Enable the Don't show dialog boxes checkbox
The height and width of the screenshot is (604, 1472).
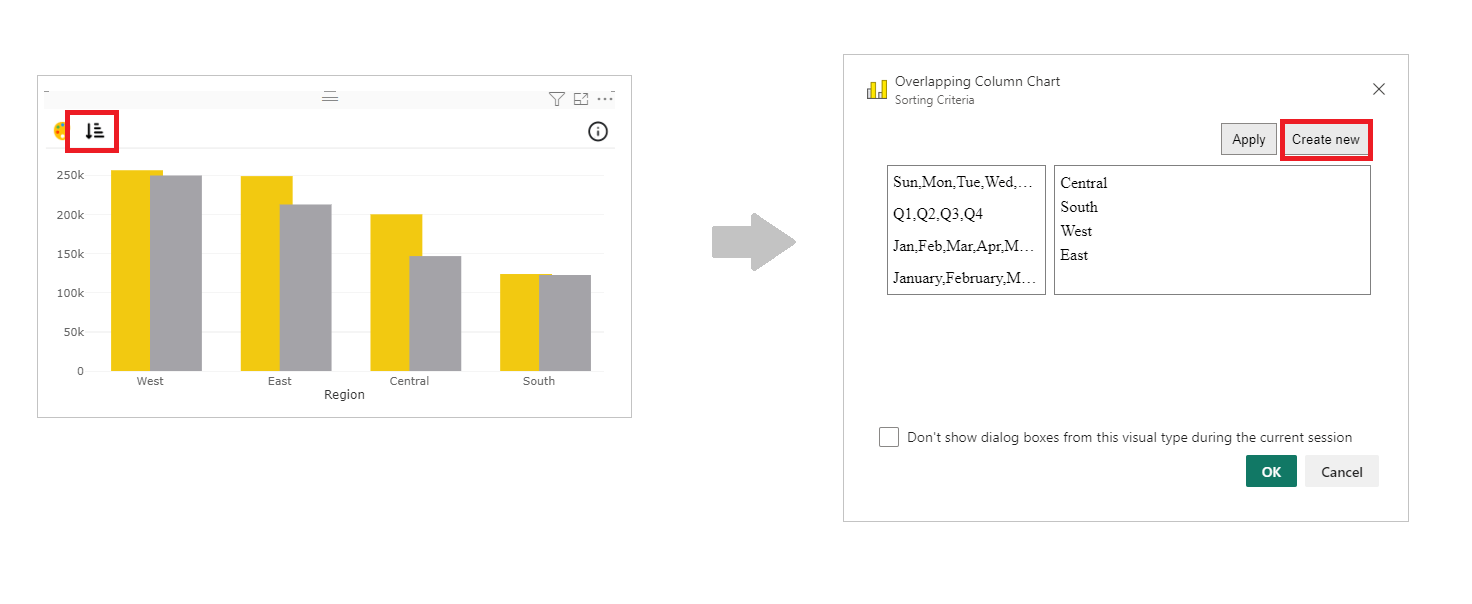pos(888,437)
